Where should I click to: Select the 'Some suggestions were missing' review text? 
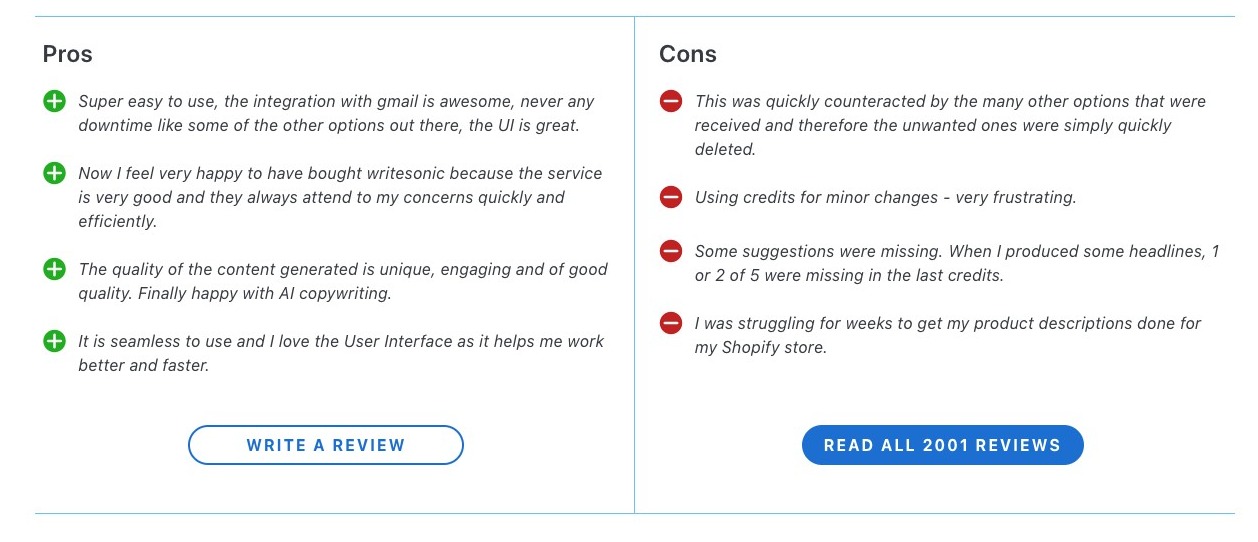tap(956, 263)
